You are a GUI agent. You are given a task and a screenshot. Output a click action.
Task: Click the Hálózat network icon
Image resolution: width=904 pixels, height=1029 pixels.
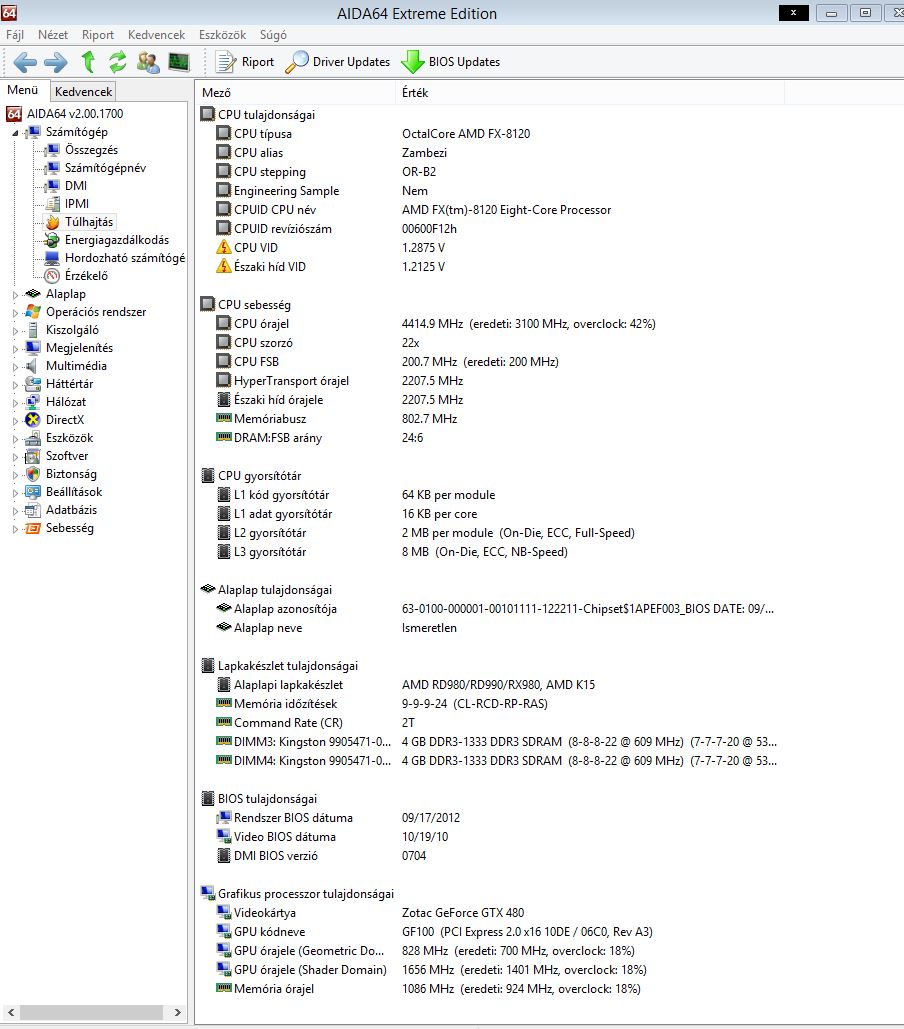33,402
